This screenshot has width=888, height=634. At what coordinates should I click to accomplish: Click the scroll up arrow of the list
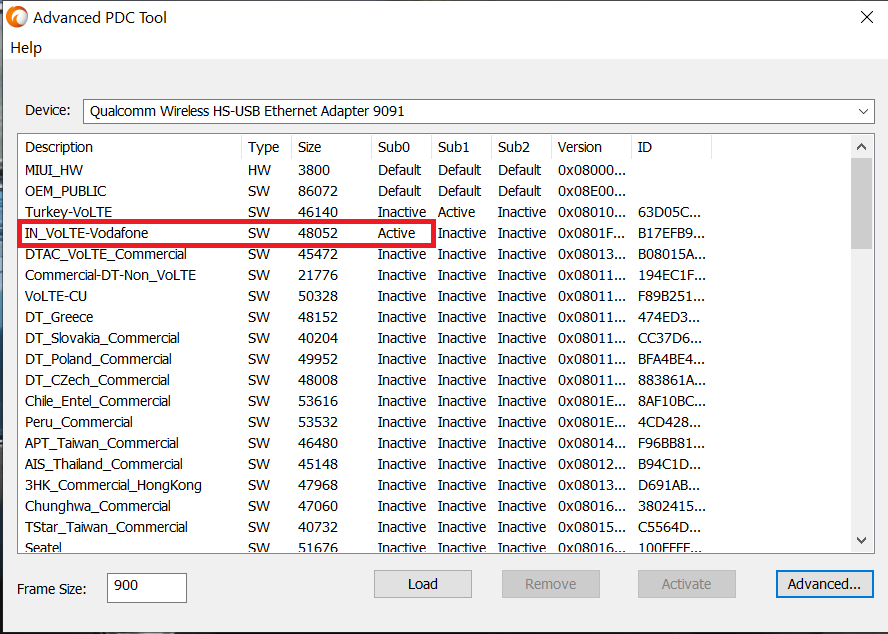click(861, 147)
